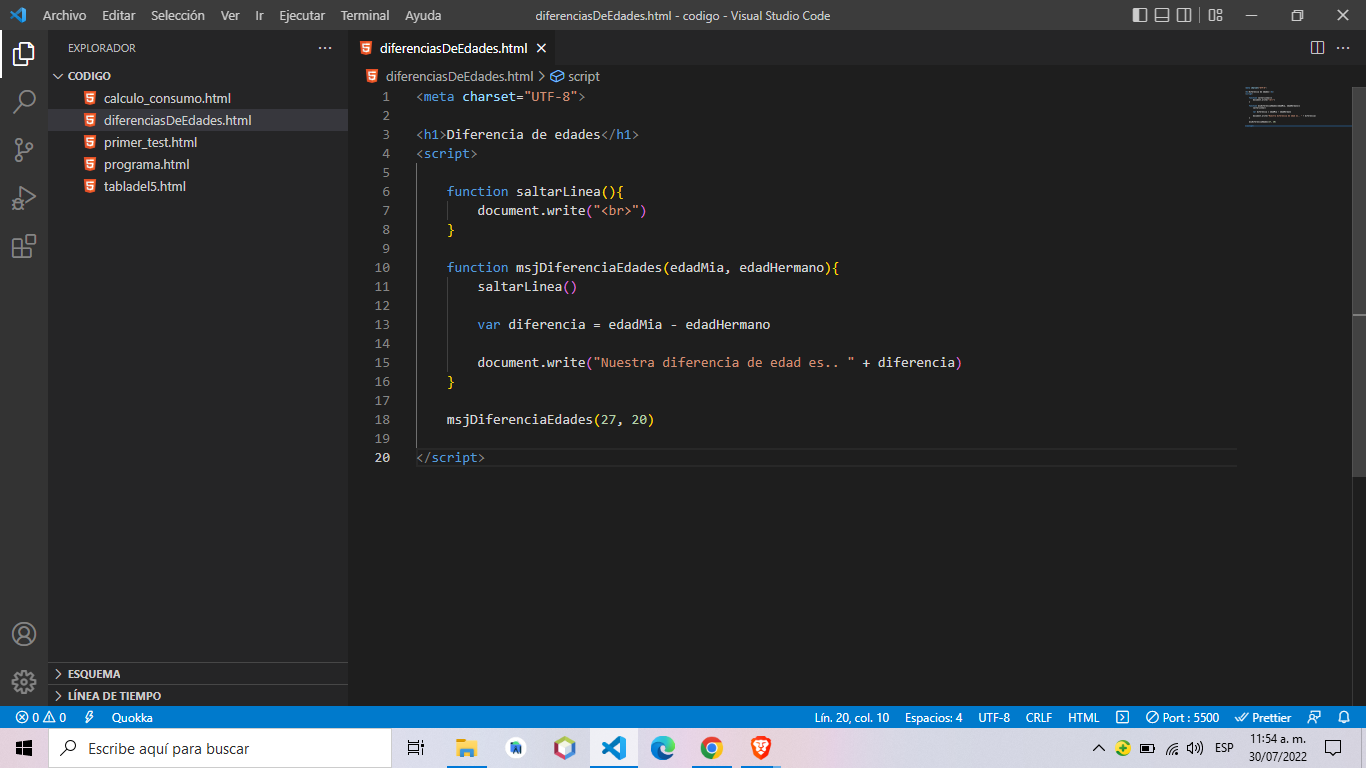1366x768 pixels.
Task: Open the Run and Debug view
Action: click(x=24, y=198)
